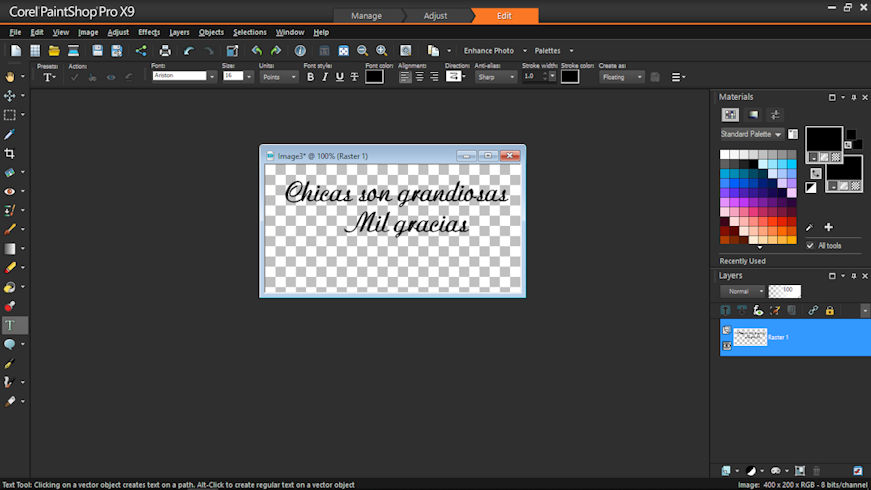Select the Flood Fill tool

(x=10, y=287)
